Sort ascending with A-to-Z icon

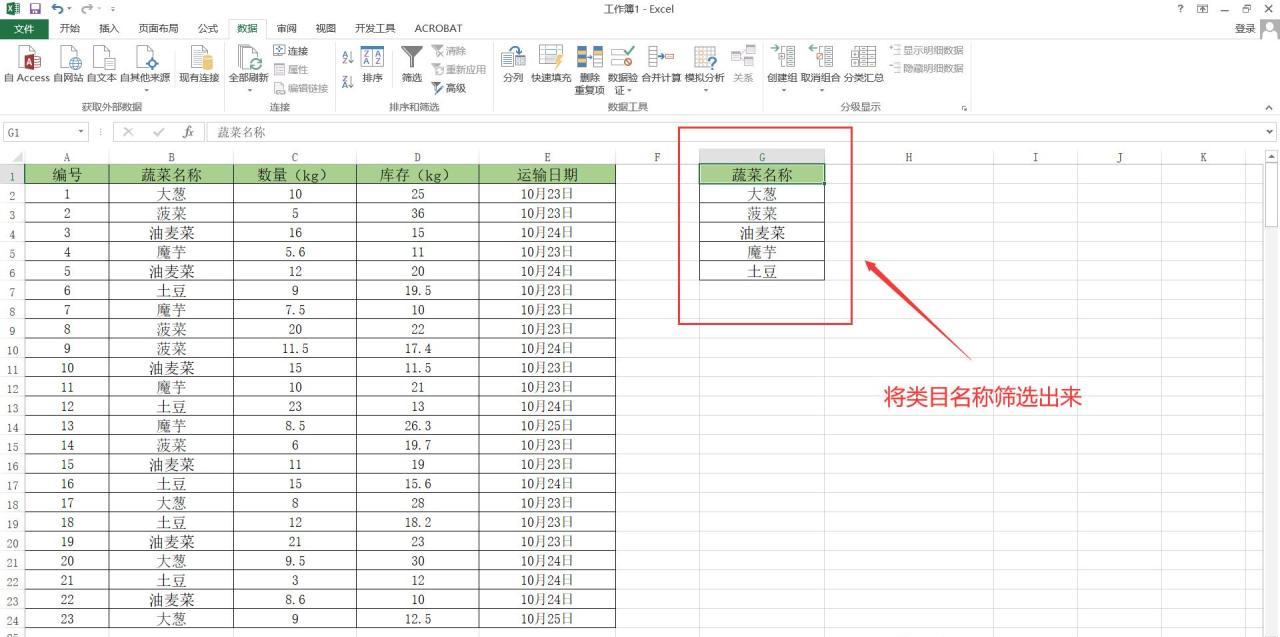click(348, 58)
